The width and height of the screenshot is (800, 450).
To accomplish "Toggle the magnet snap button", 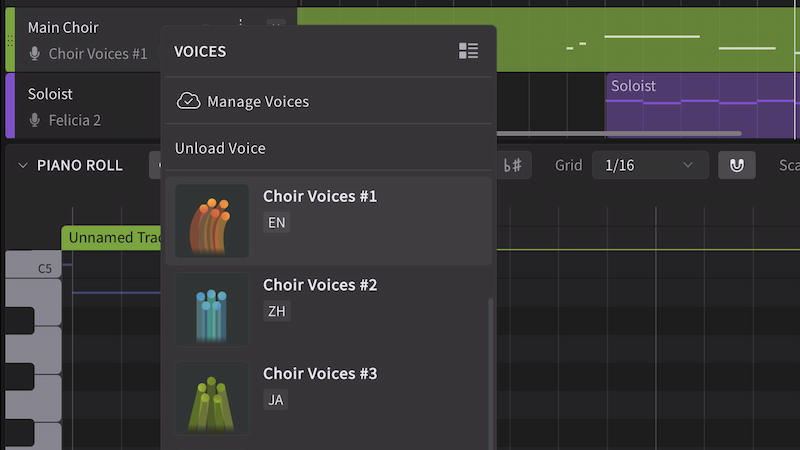I will [737, 165].
